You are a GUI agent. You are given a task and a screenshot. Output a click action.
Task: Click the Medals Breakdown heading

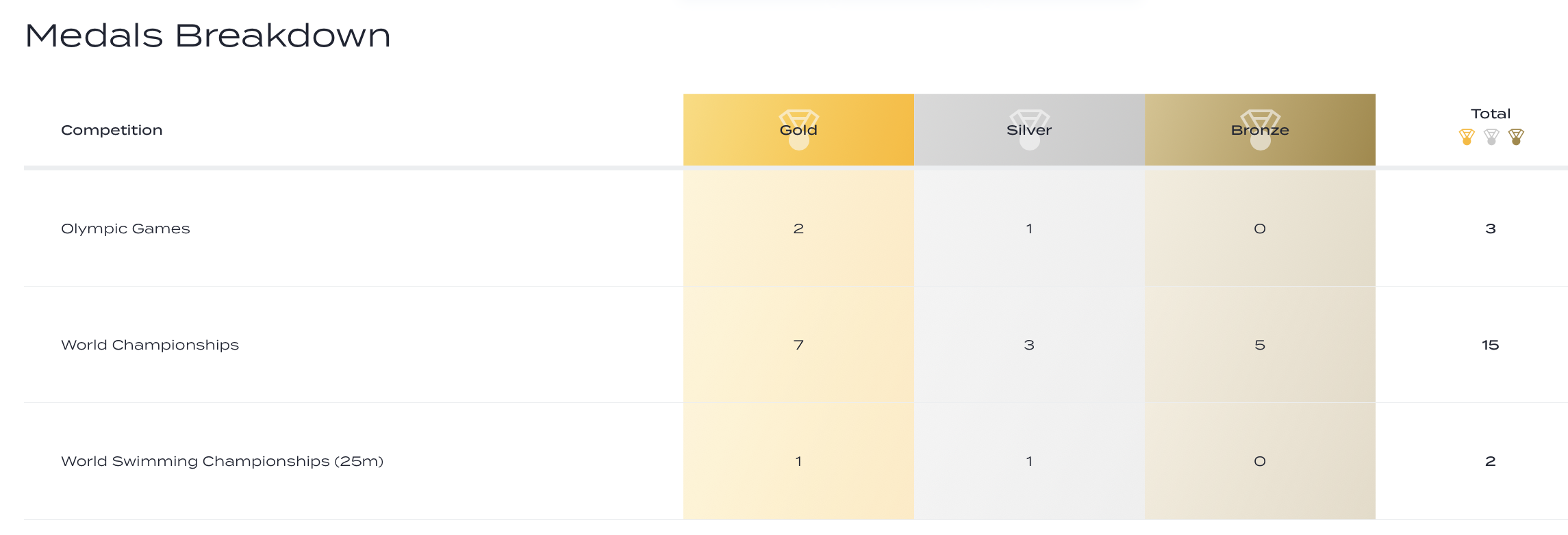coord(207,36)
